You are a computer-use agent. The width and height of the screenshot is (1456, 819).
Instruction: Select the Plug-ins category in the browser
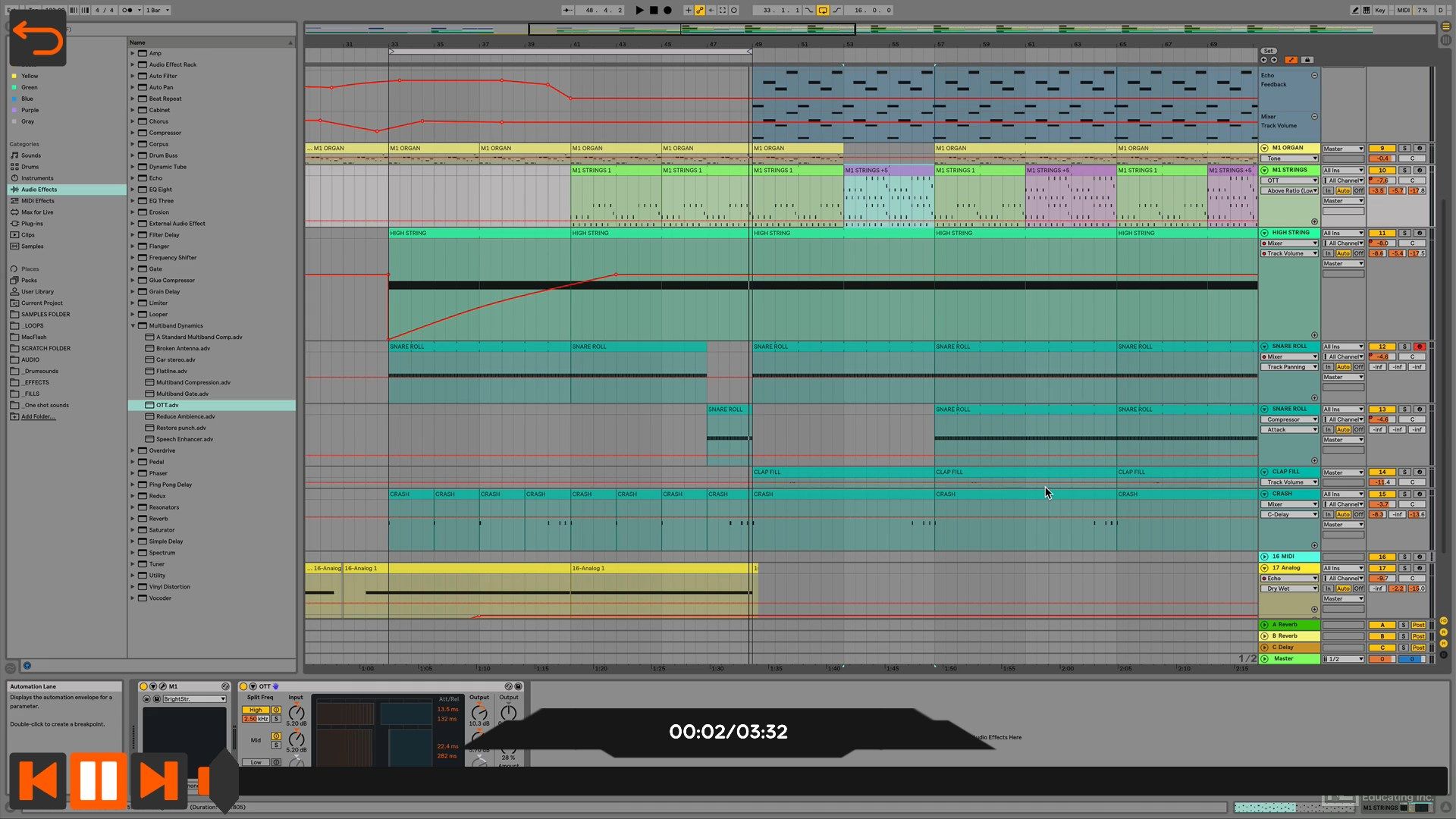click(32, 224)
